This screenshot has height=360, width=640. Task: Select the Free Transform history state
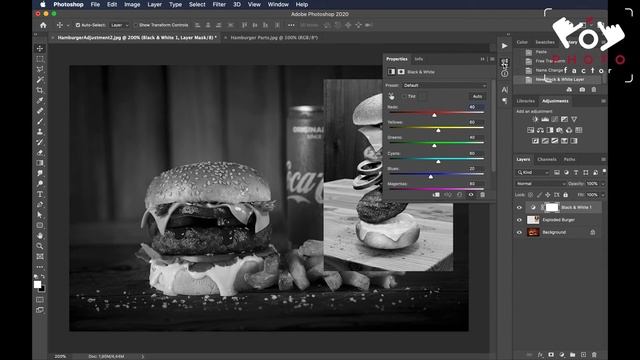point(550,61)
